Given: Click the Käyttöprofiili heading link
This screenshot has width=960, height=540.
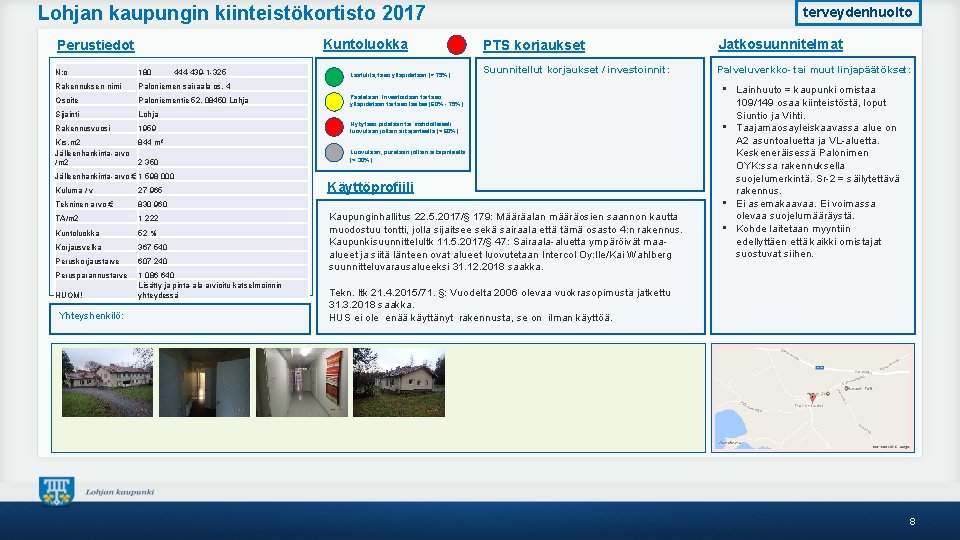Looking at the screenshot, I should tap(370, 187).
